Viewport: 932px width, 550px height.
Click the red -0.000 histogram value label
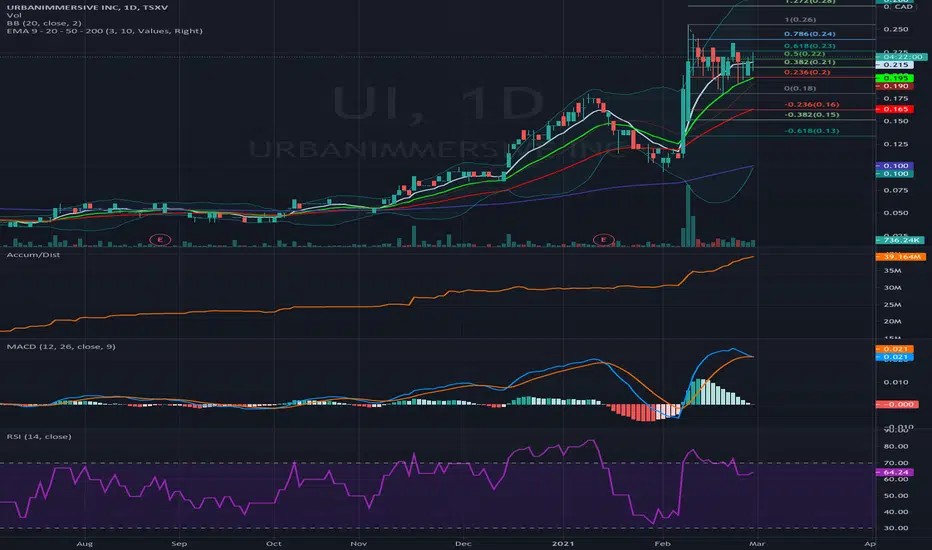[x=897, y=404]
